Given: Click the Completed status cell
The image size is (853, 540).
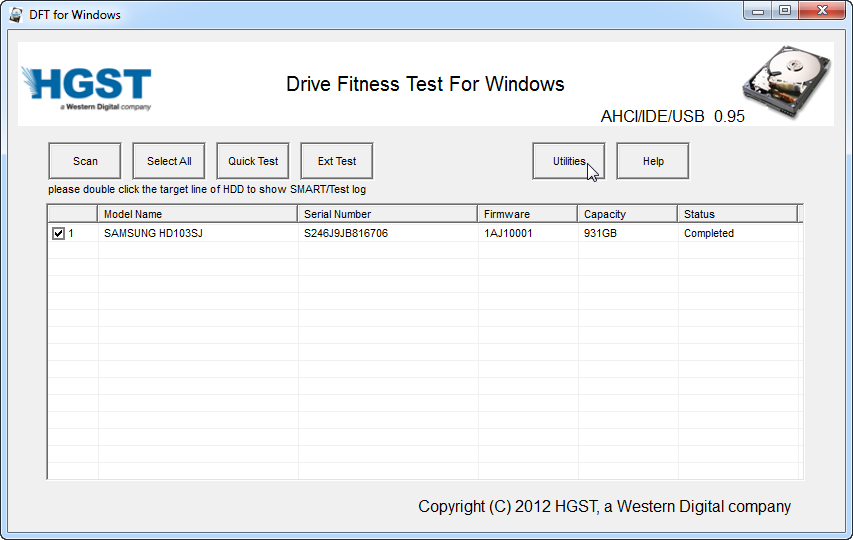Looking at the screenshot, I should coord(738,233).
